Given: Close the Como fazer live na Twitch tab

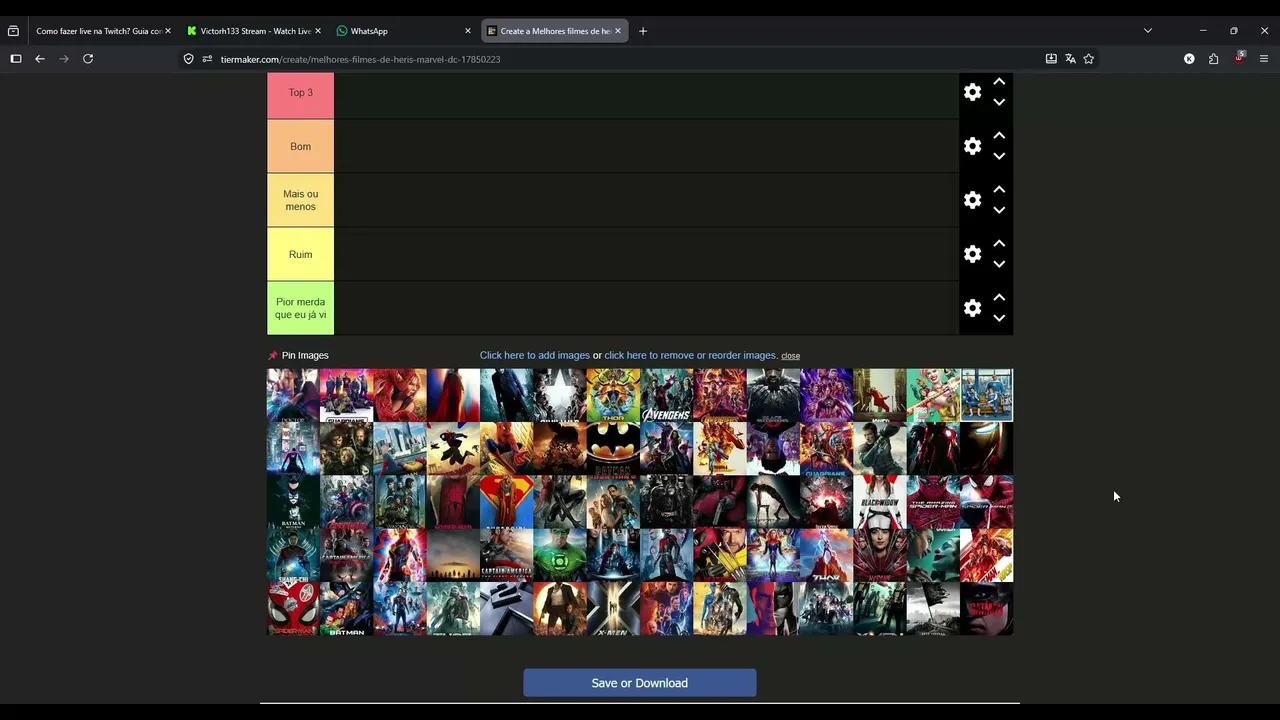Looking at the screenshot, I should tap(168, 31).
